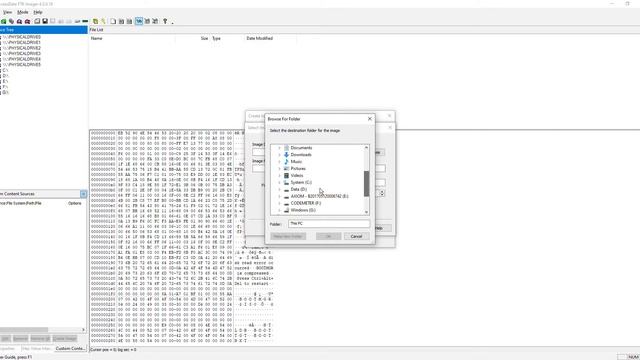Image resolution: width=640 pixels, height=360 pixels.
Task: Click the green Add All Attached Devices toolbar icon
Action: [3, 21]
